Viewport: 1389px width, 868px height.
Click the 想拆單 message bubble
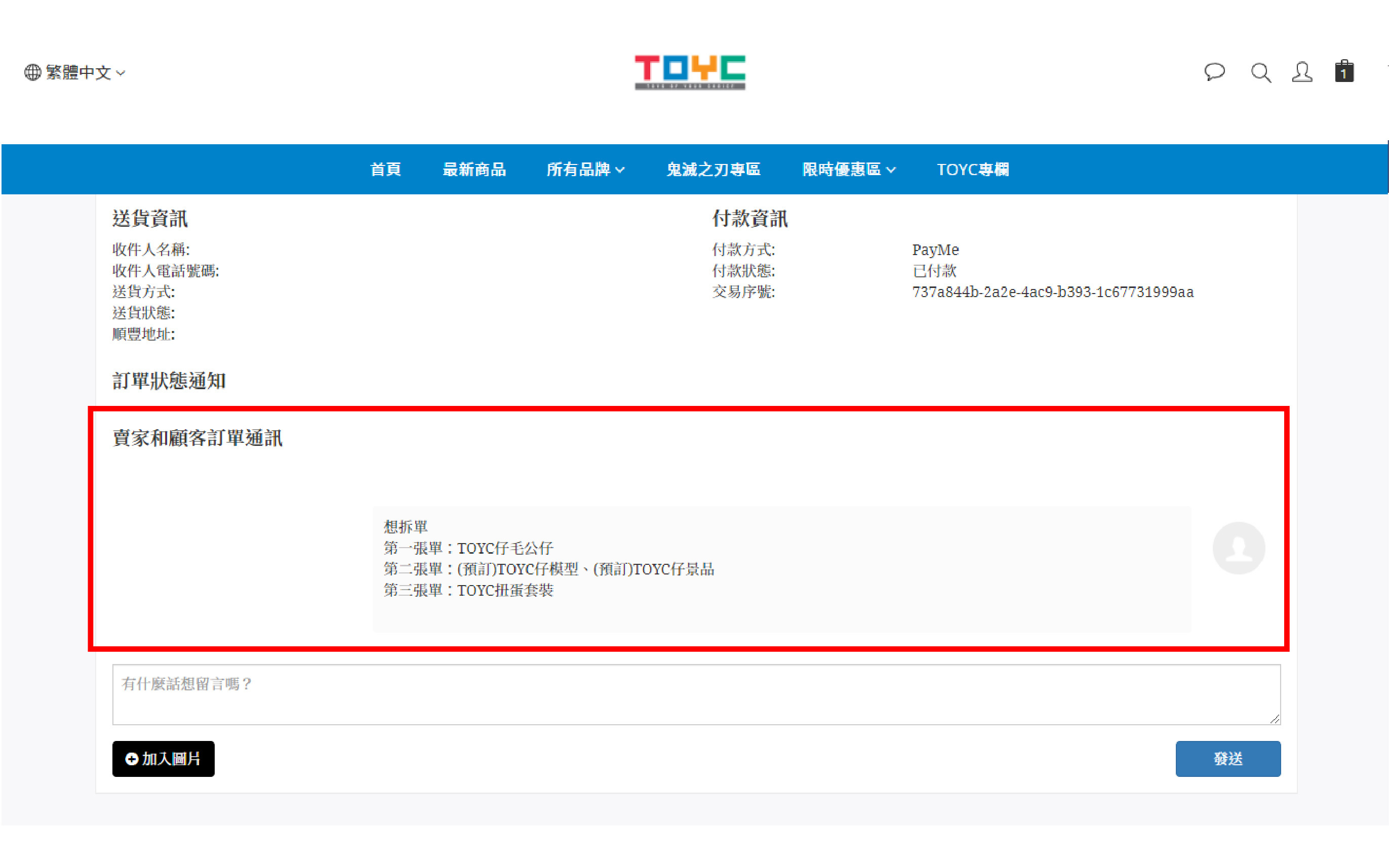tap(781, 568)
